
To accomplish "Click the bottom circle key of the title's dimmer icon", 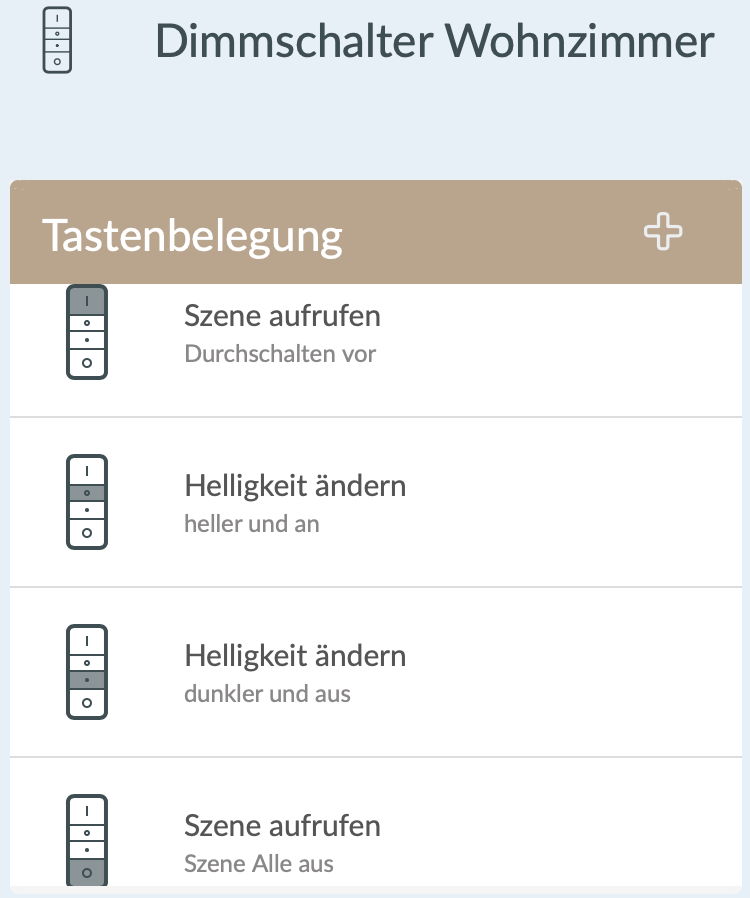I will [x=58, y=62].
